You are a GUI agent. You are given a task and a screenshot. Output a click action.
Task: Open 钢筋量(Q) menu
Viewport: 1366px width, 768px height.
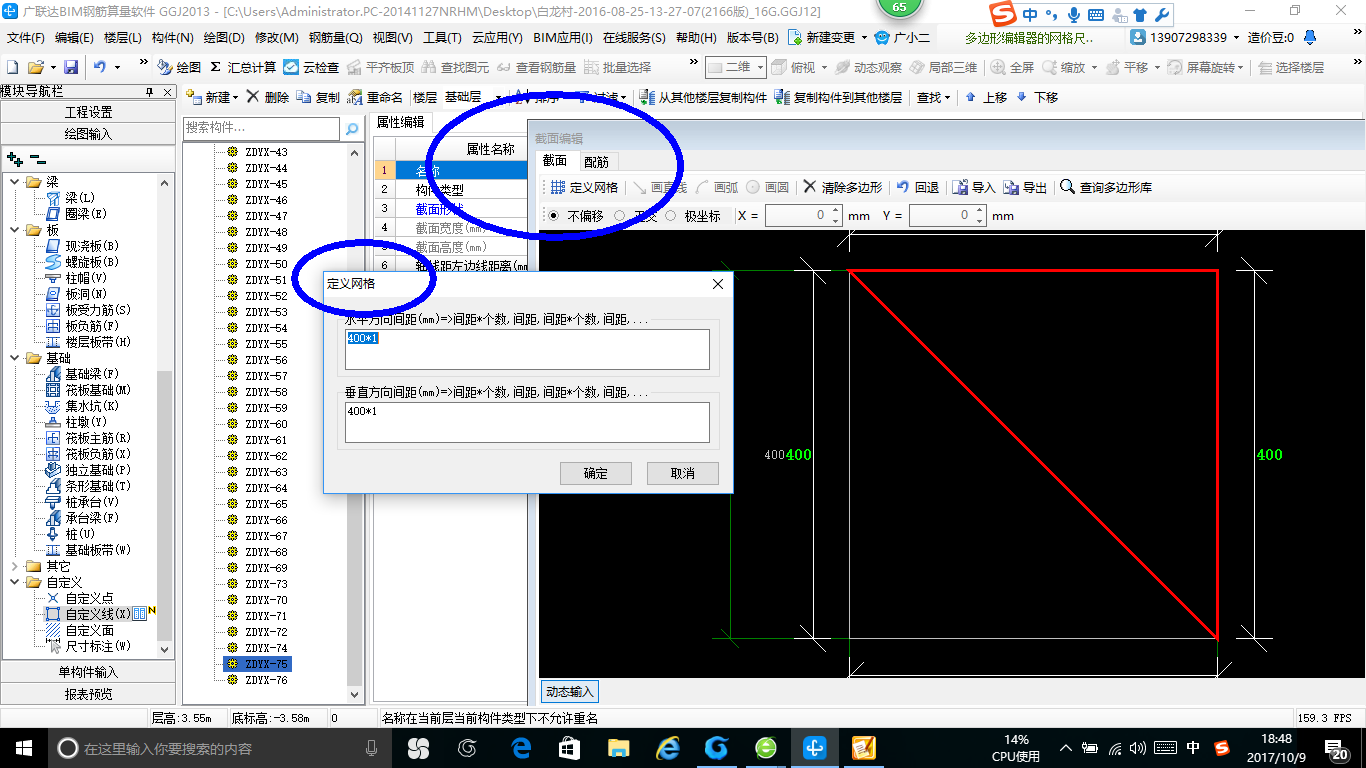point(335,38)
